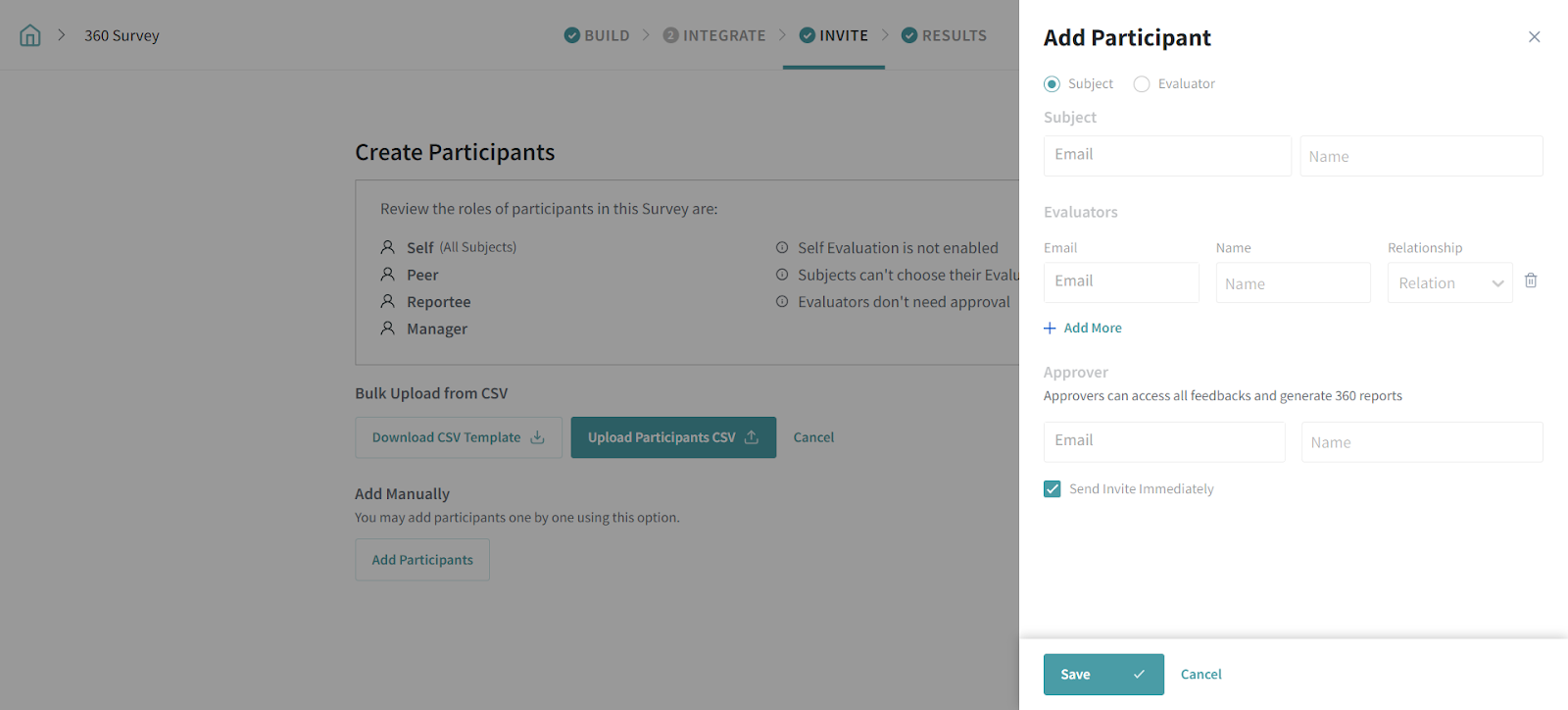Click the info icon beside Self Evaluation
1568x710 pixels.
pos(782,248)
